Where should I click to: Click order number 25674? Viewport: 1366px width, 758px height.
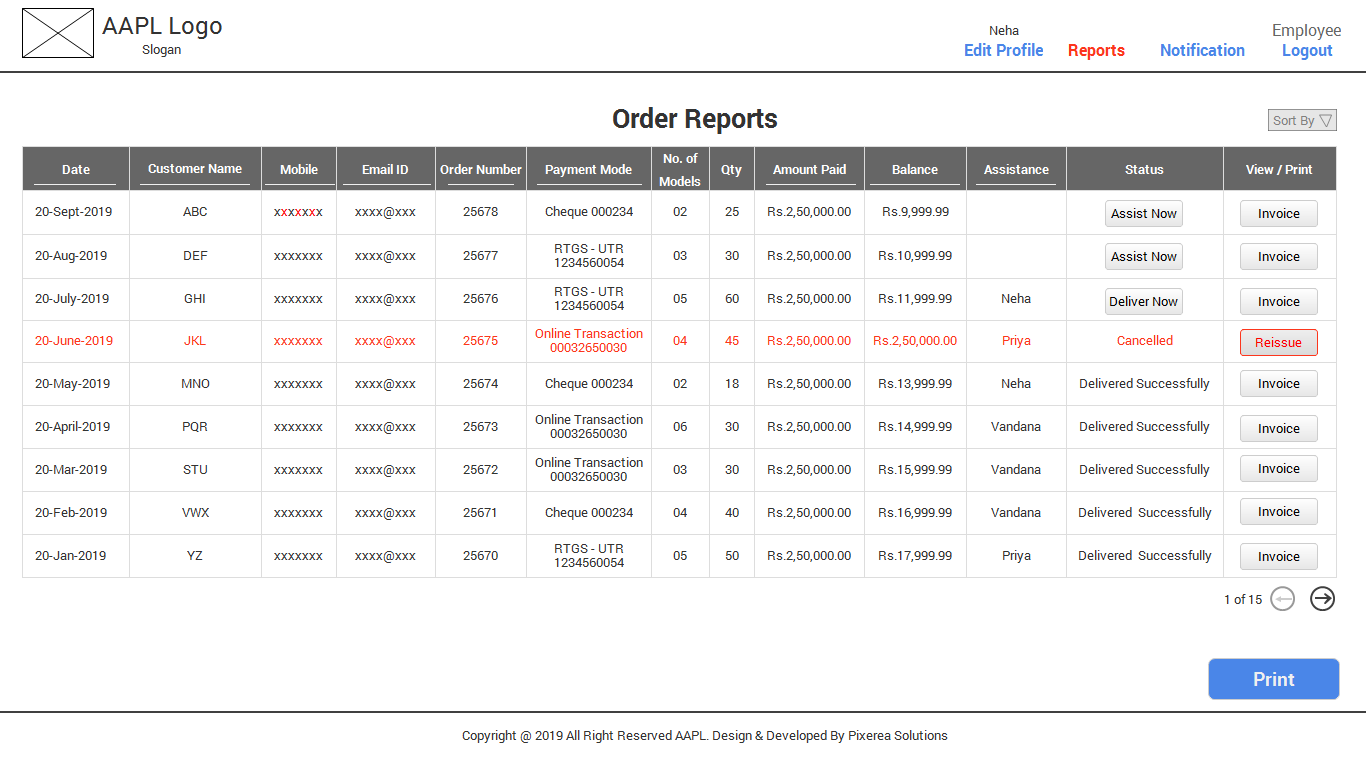coord(480,384)
